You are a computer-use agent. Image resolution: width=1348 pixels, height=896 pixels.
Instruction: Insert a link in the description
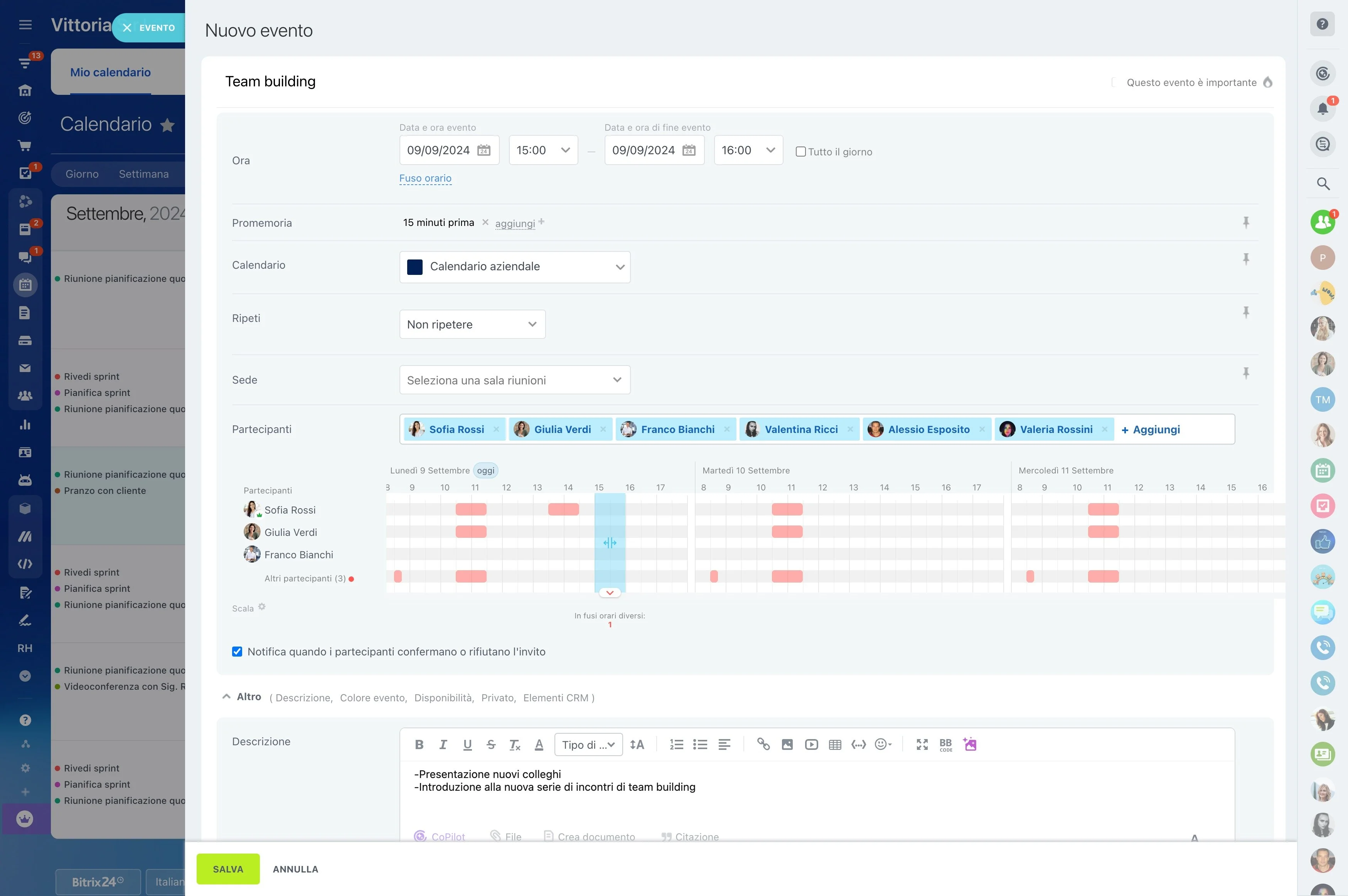(x=763, y=744)
